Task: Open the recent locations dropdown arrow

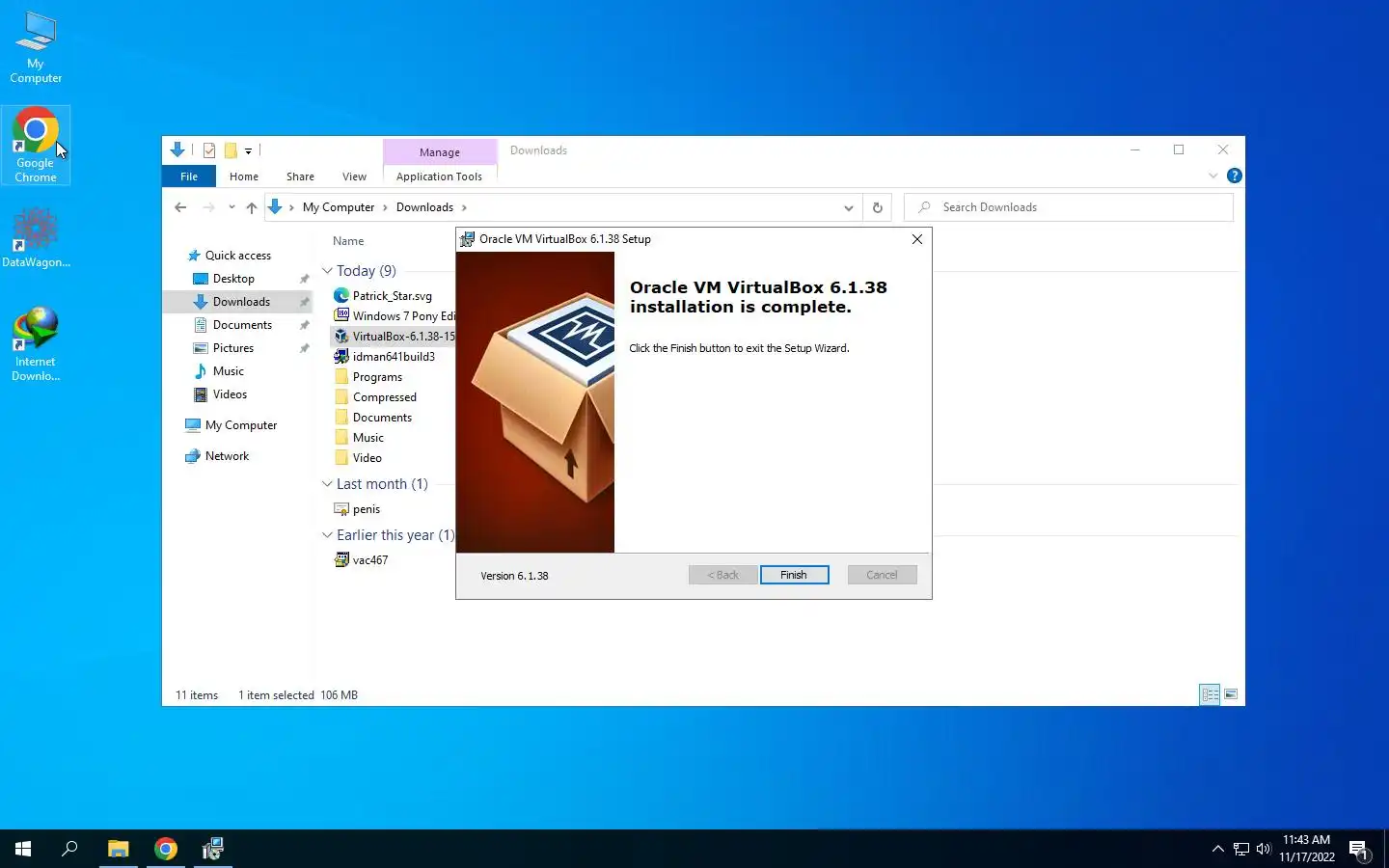Action: coord(231,207)
